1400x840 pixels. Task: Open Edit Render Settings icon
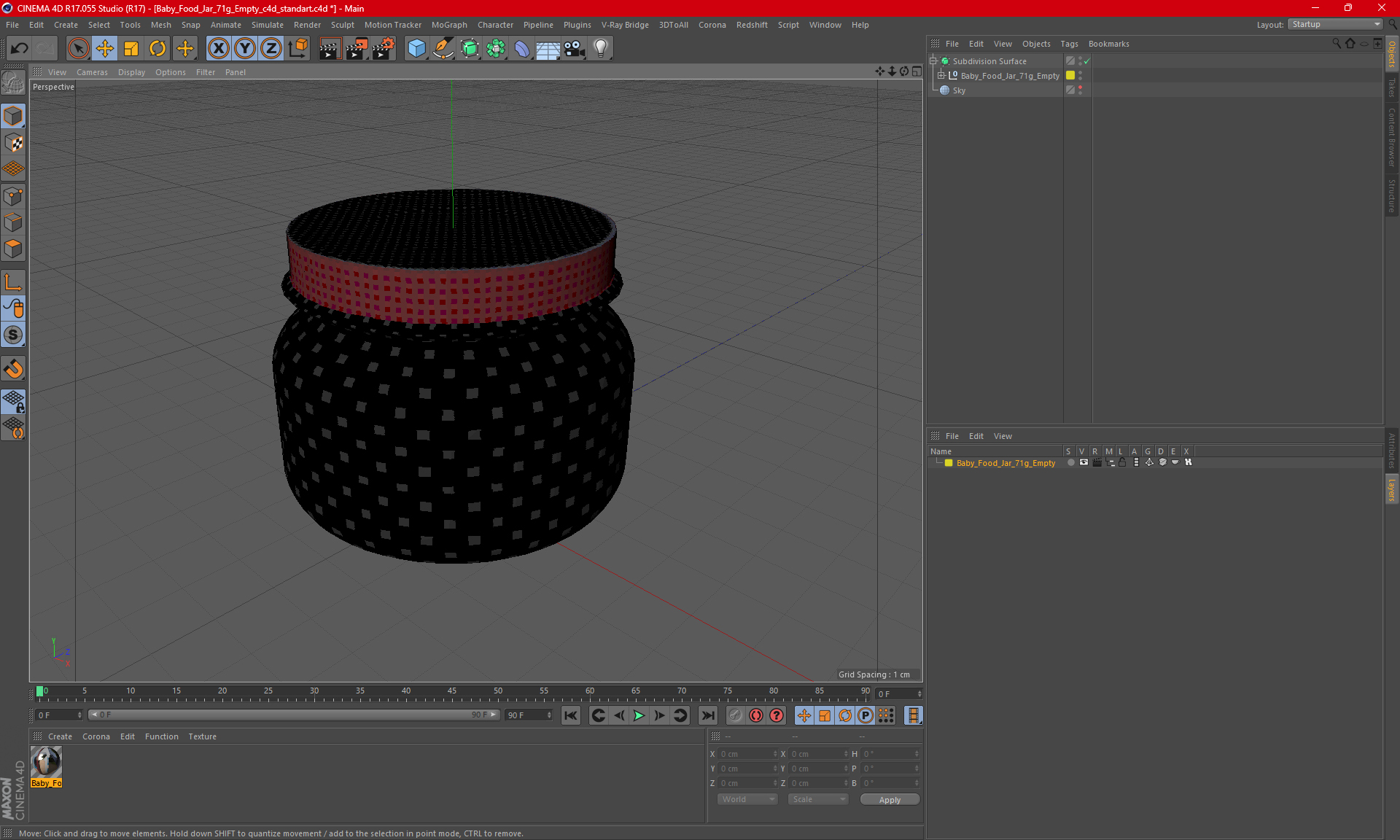(384, 48)
